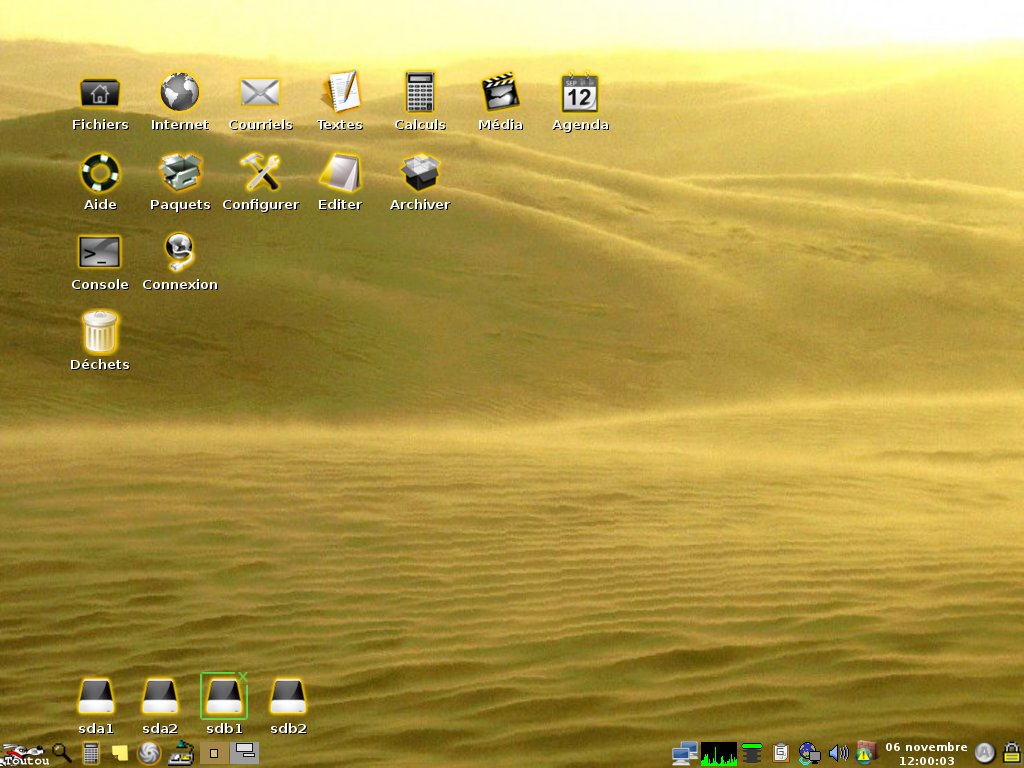Open the Toutou start menu
The width and height of the screenshot is (1024, 768).
(x=24, y=754)
